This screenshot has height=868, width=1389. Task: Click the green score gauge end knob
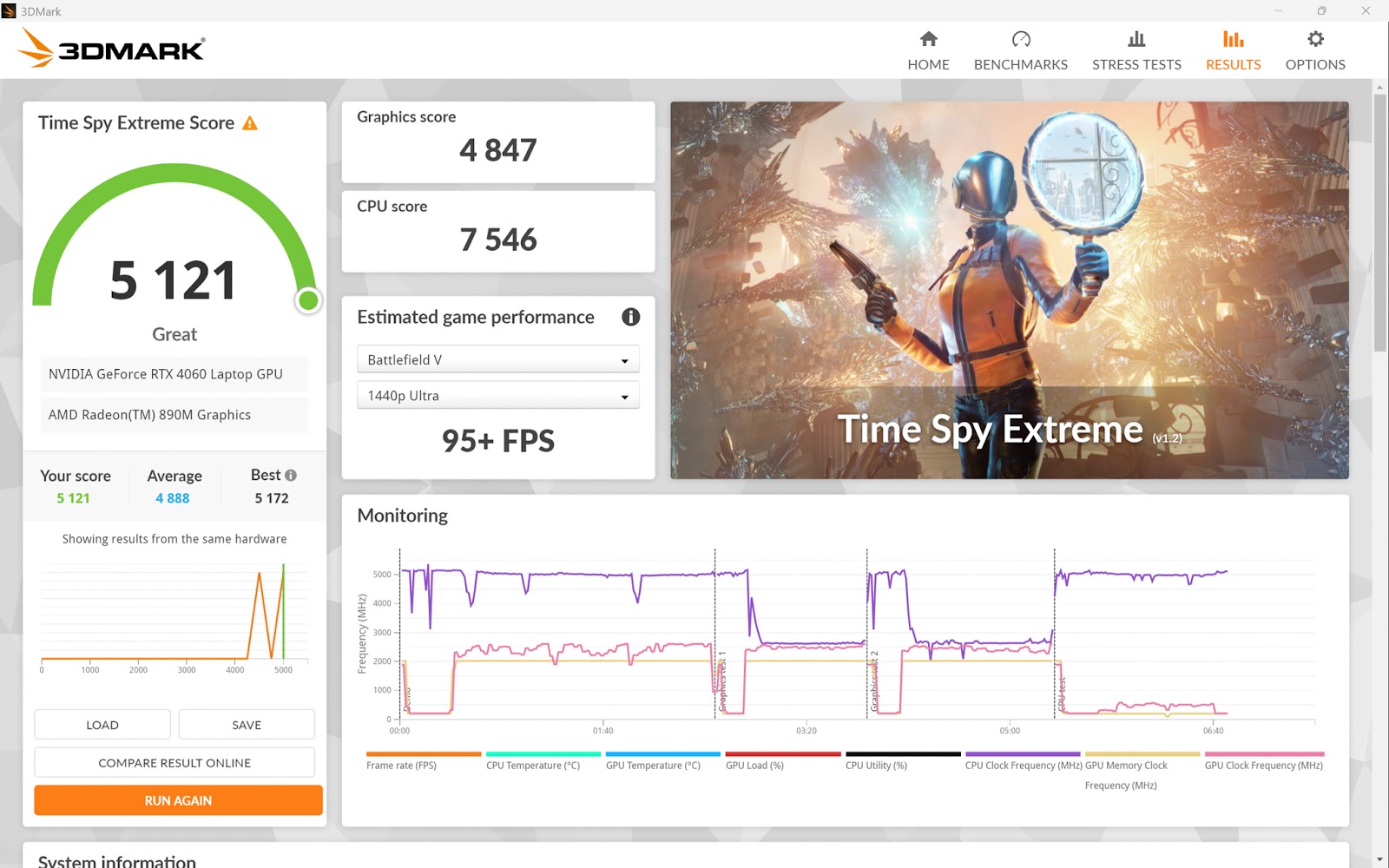coord(308,300)
